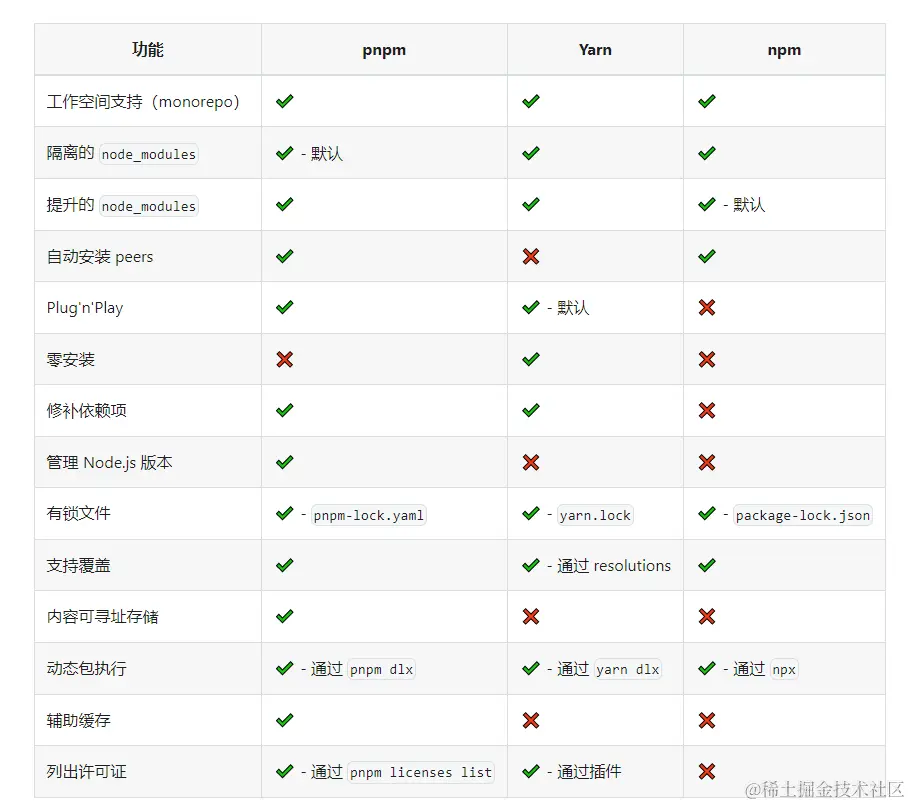Viewport: 911px width, 806px height.
Task: Click the Yarn column header
Action: (x=595, y=50)
